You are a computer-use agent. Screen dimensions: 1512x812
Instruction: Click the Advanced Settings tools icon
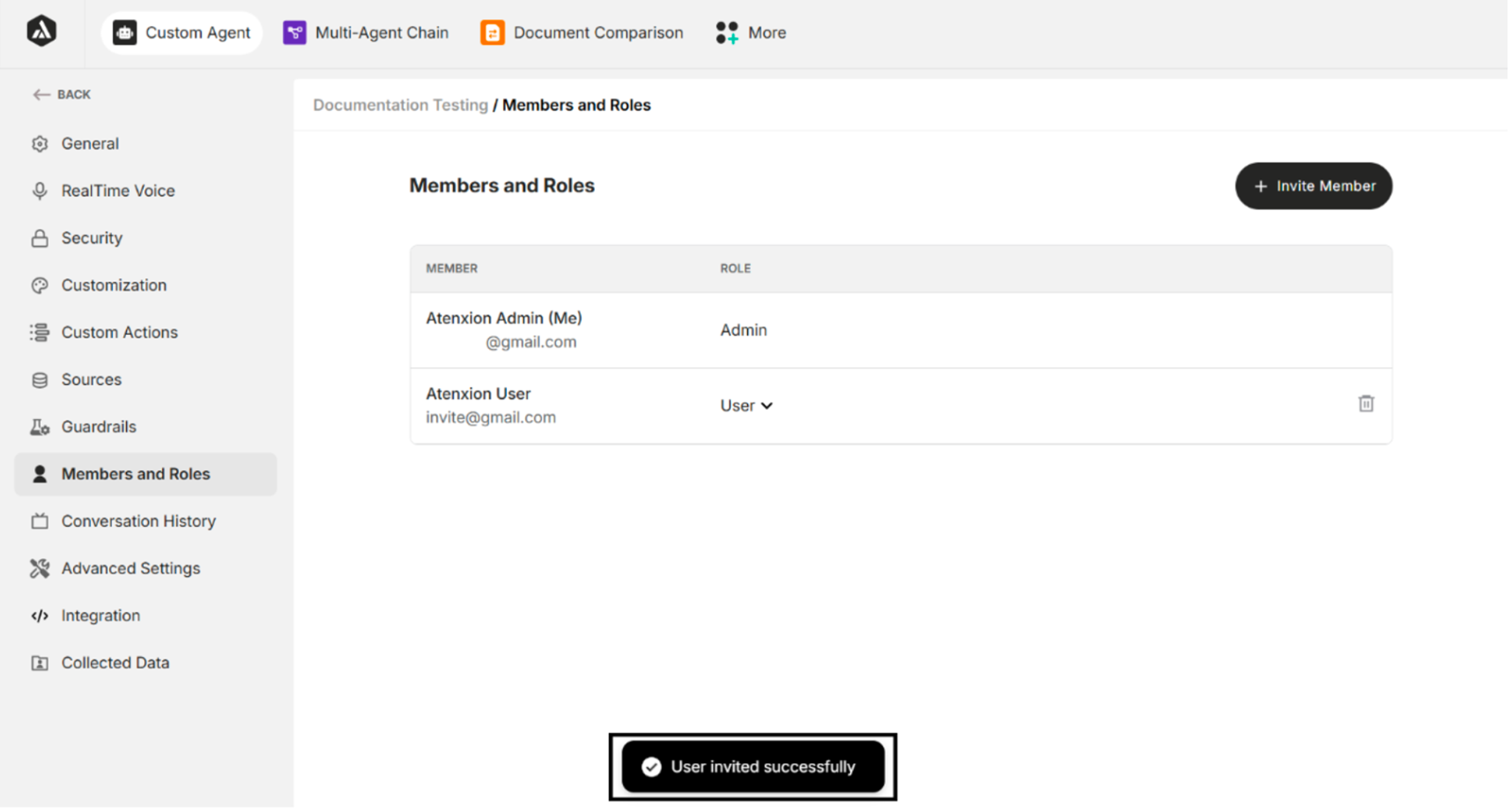point(39,568)
